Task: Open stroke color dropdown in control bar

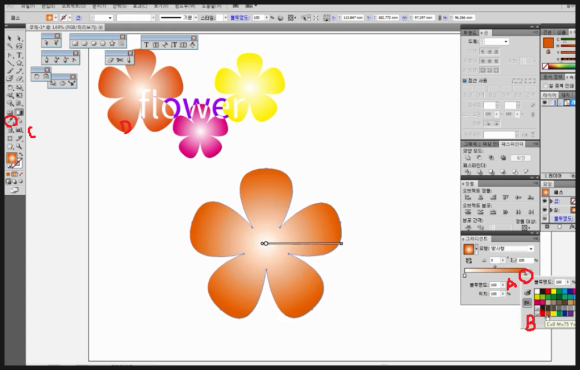Action: pos(69,18)
